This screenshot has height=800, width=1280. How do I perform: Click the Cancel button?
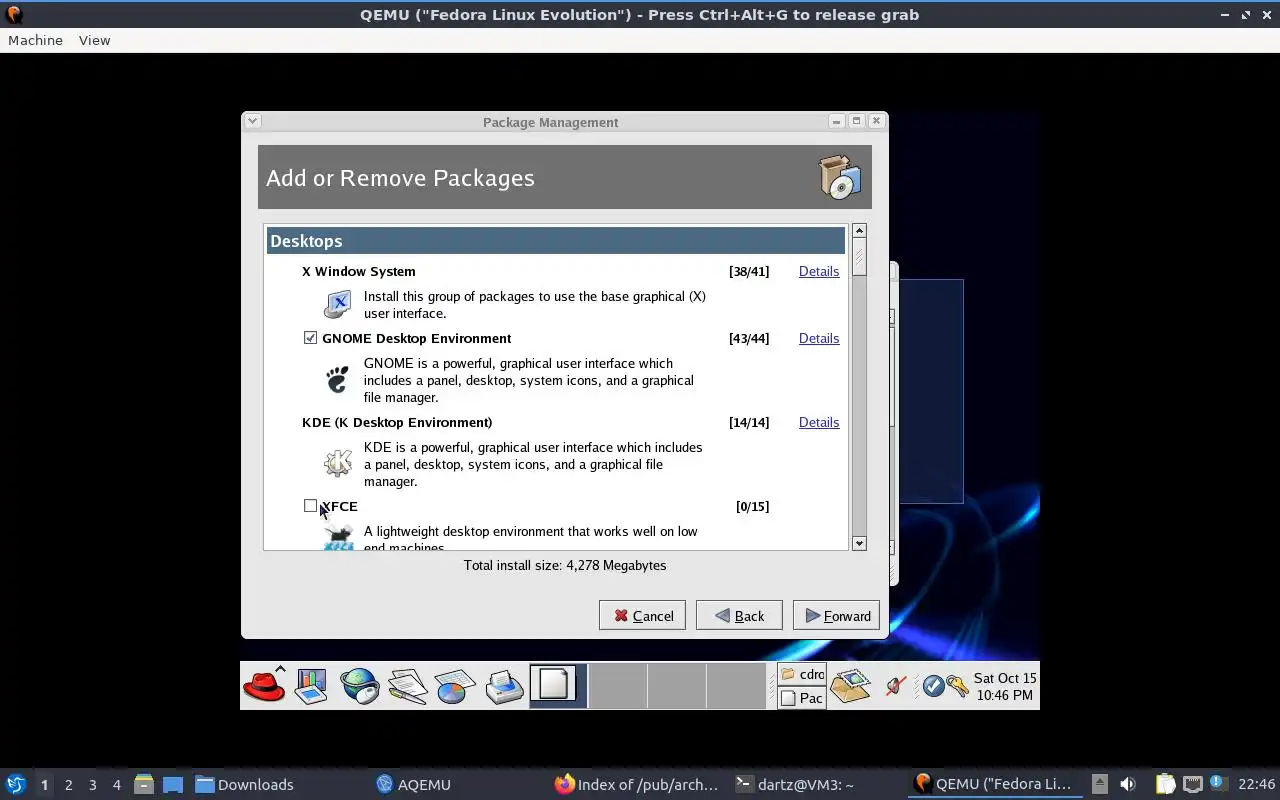pos(642,615)
